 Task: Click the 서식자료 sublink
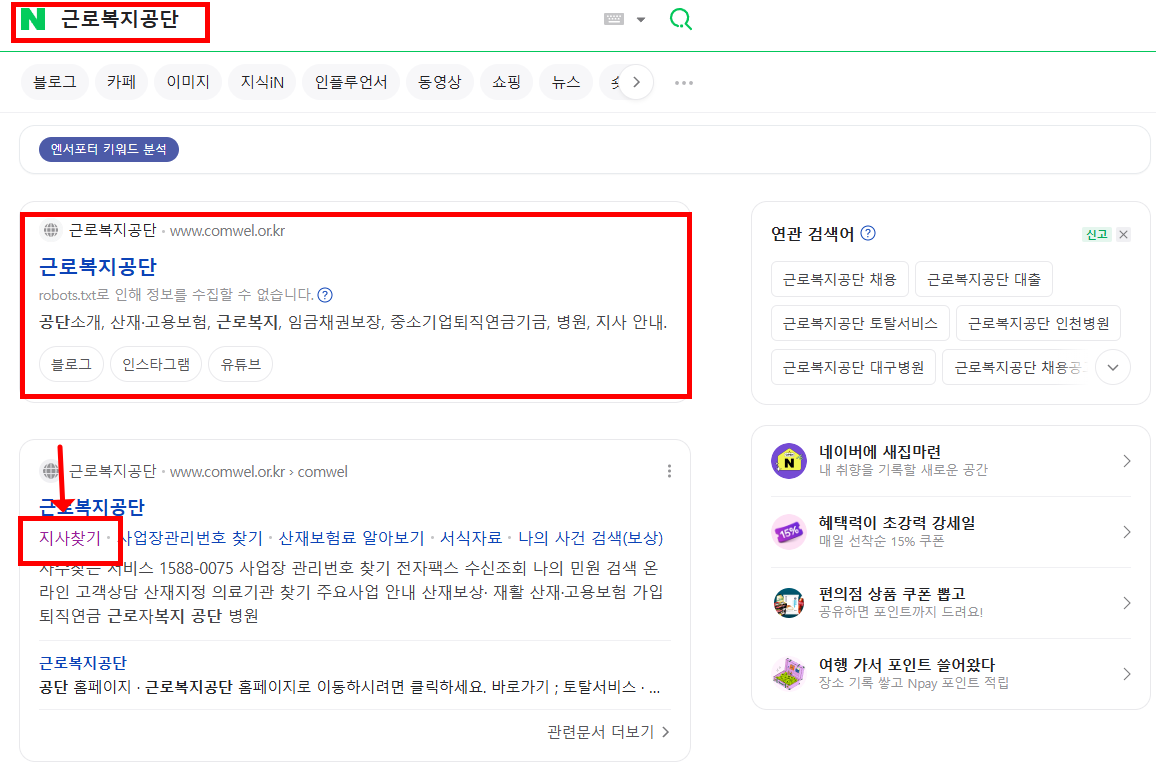pyautogui.click(x=470, y=538)
